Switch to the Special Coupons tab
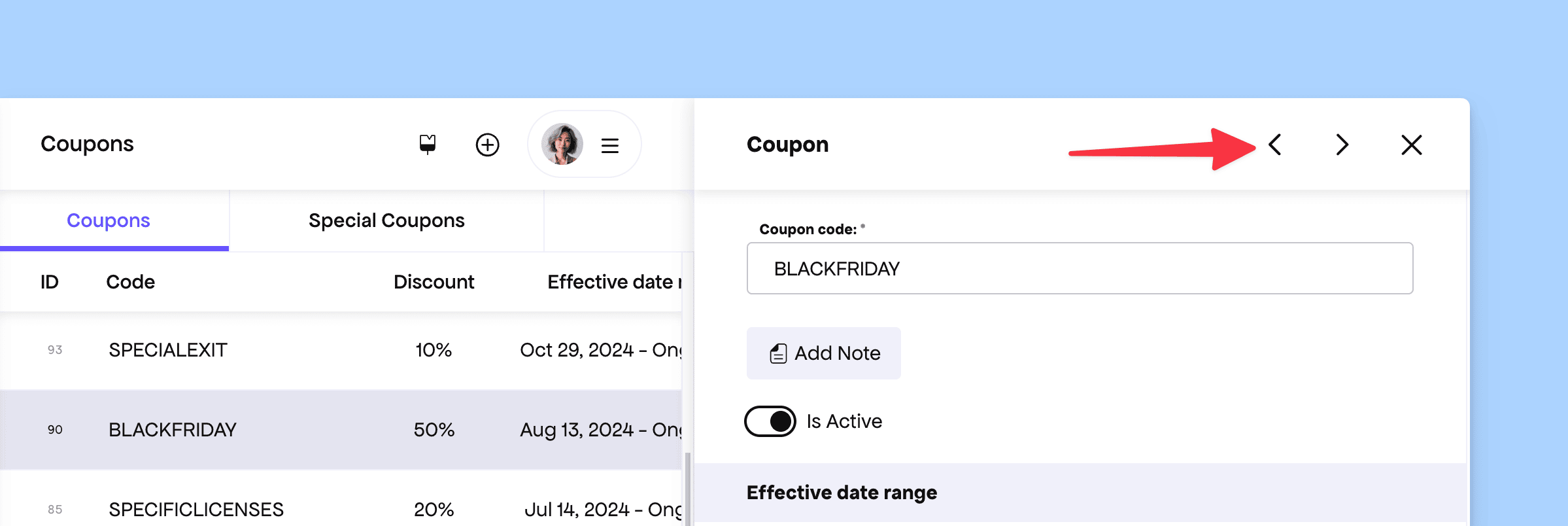The width and height of the screenshot is (1568, 526). [386, 220]
